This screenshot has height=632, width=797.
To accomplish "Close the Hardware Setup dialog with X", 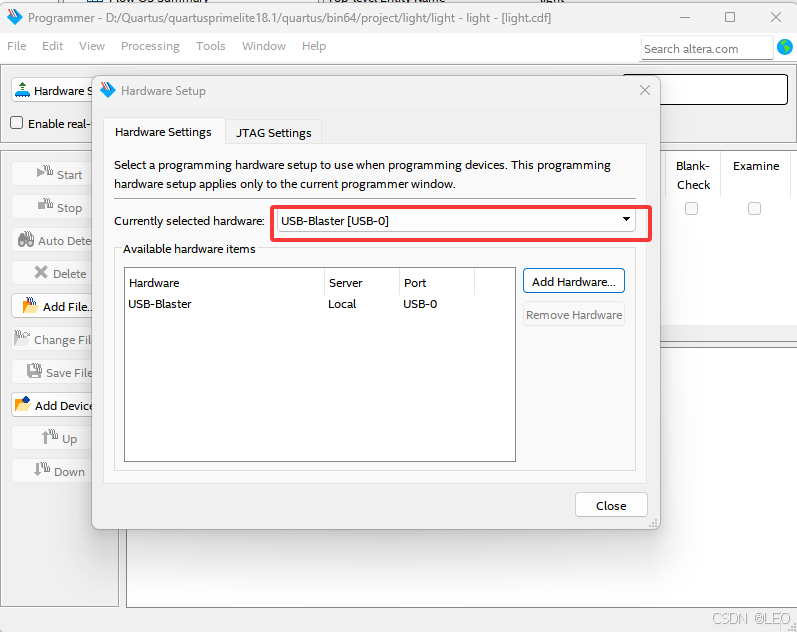I will [645, 90].
